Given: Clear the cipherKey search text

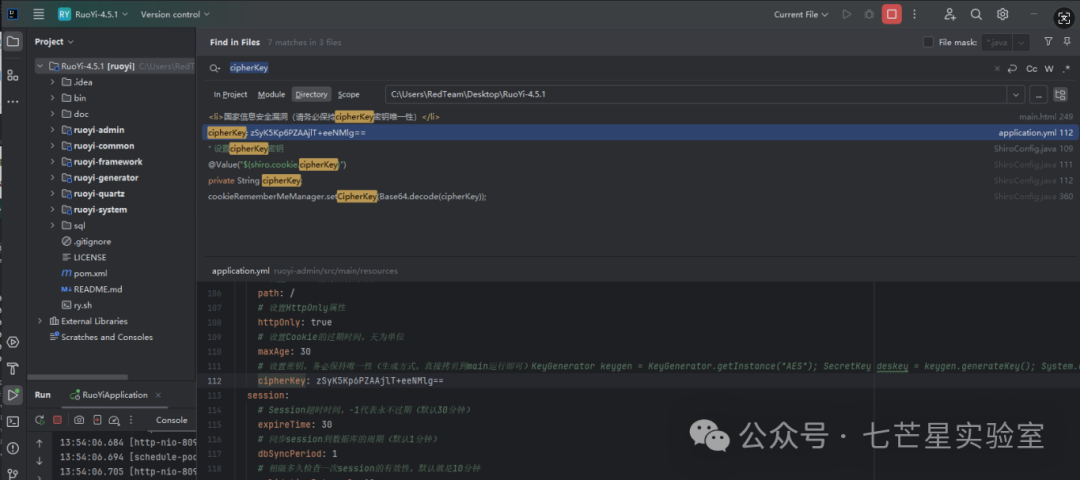Looking at the screenshot, I should point(997,68).
